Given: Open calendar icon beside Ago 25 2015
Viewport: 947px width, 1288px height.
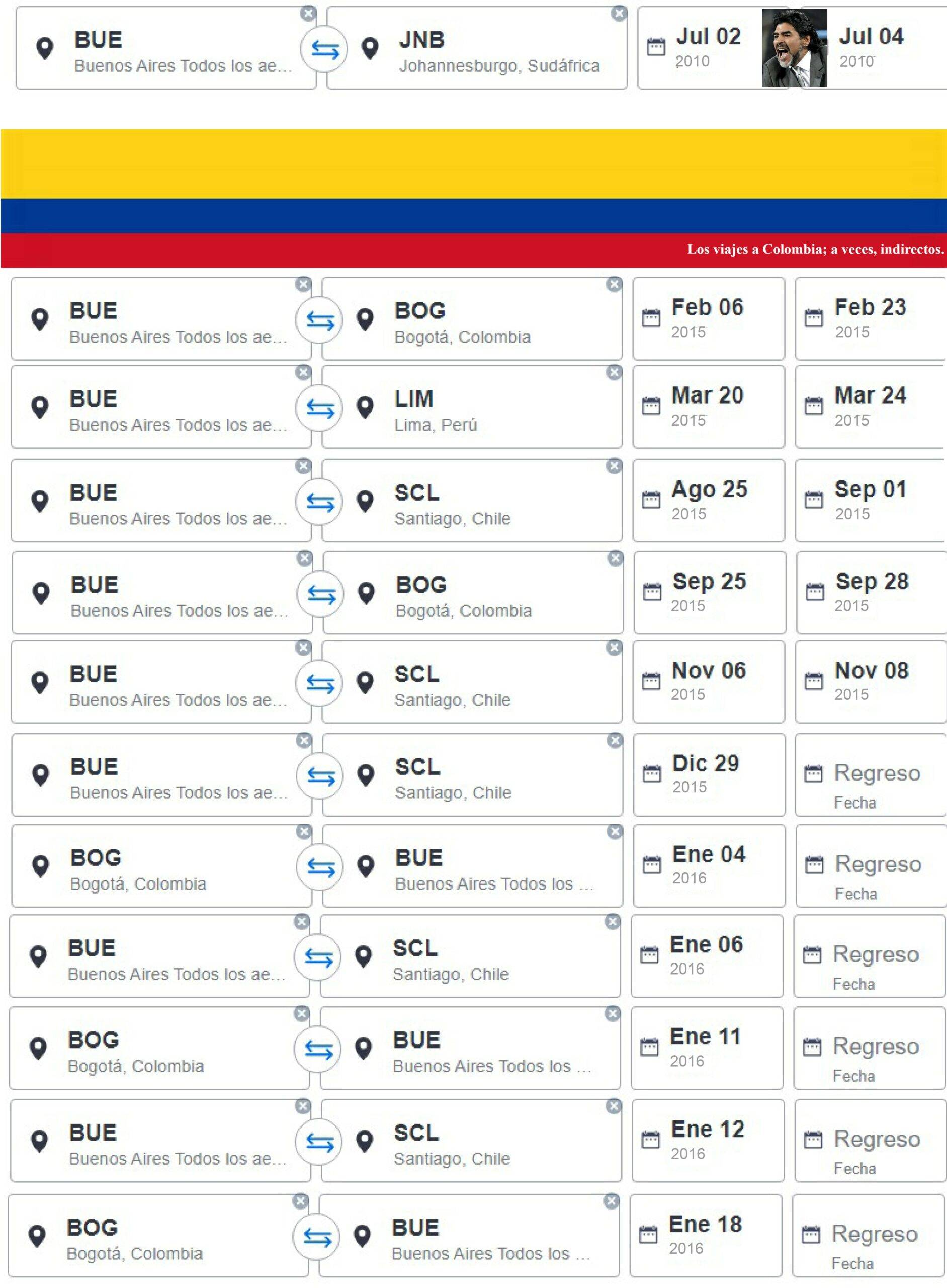Looking at the screenshot, I should pyautogui.click(x=651, y=500).
